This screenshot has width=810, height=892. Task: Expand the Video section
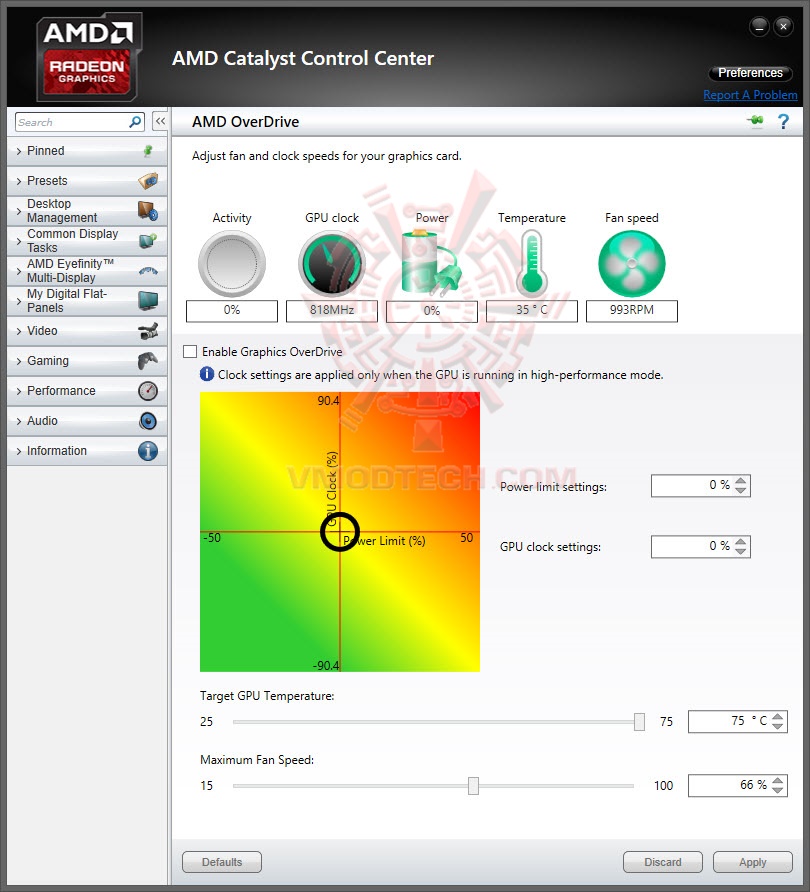87,331
